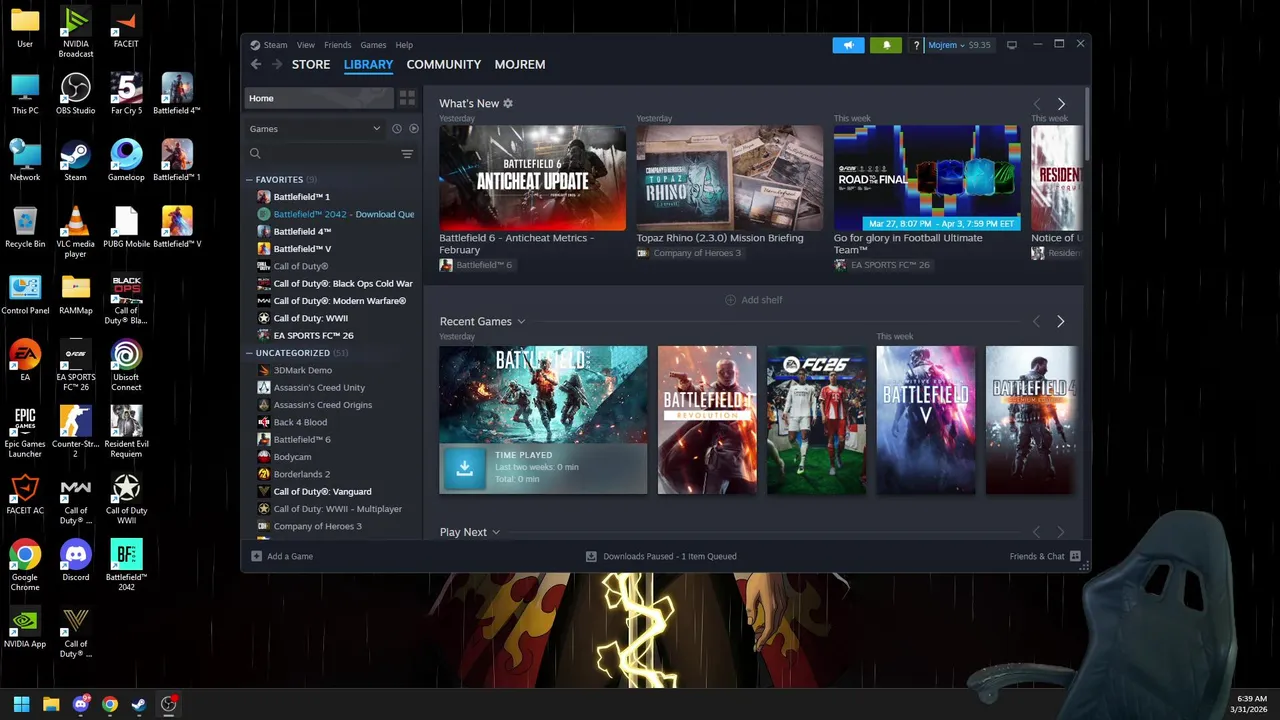The height and width of the screenshot is (720, 1280).
Task: Show next Recent Games arrow
Action: (1061, 322)
